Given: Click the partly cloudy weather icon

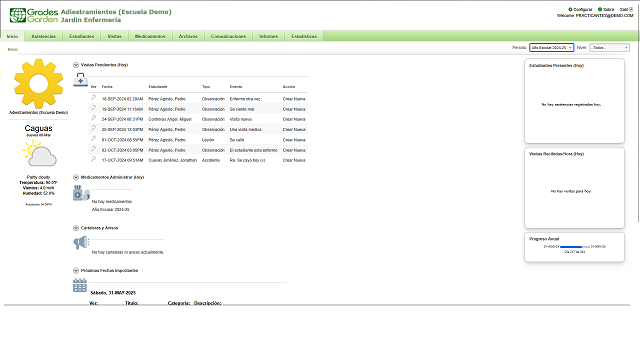Looking at the screenshot, I should [x=39, y=153].
